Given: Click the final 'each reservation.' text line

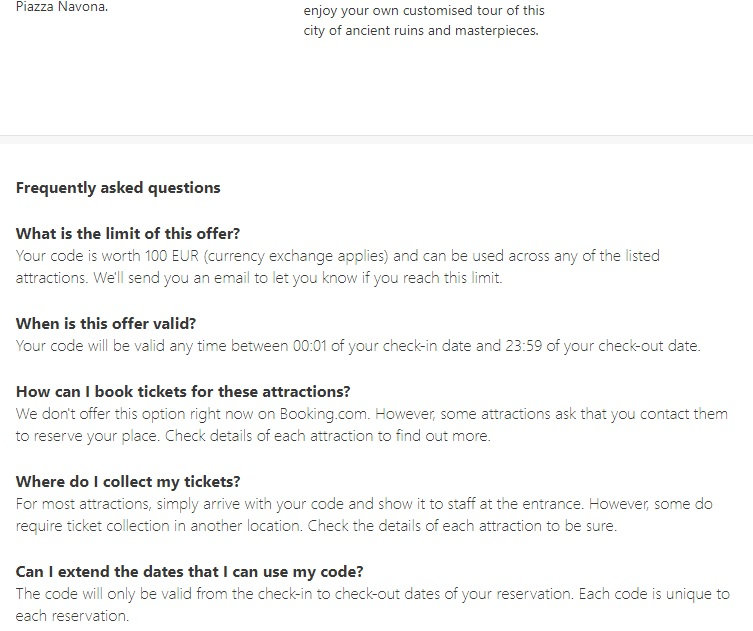Looking at the screenshot, I should point(72,616).
